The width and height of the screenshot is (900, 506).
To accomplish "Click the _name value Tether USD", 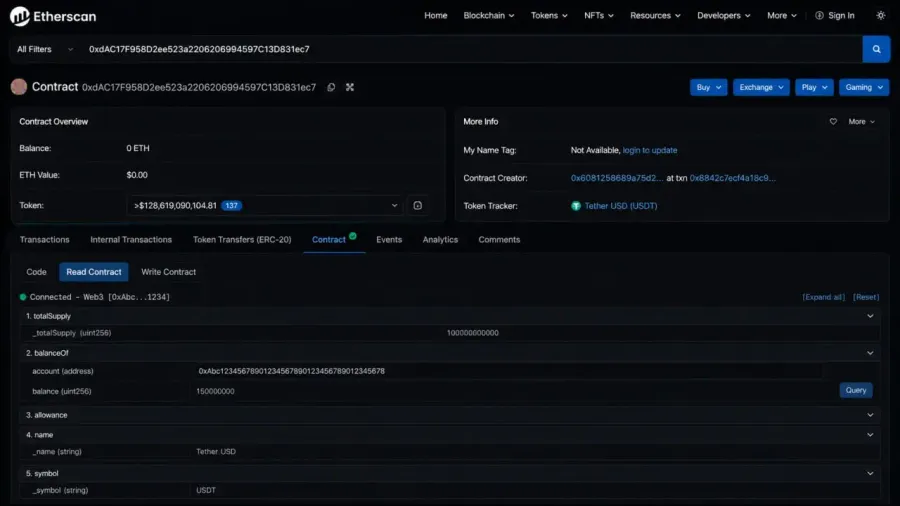I will (216, 451).
